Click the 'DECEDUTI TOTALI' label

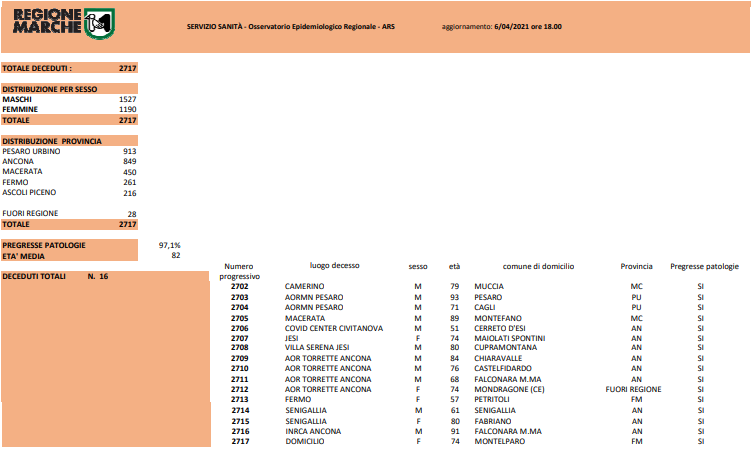tap(34, 277)
